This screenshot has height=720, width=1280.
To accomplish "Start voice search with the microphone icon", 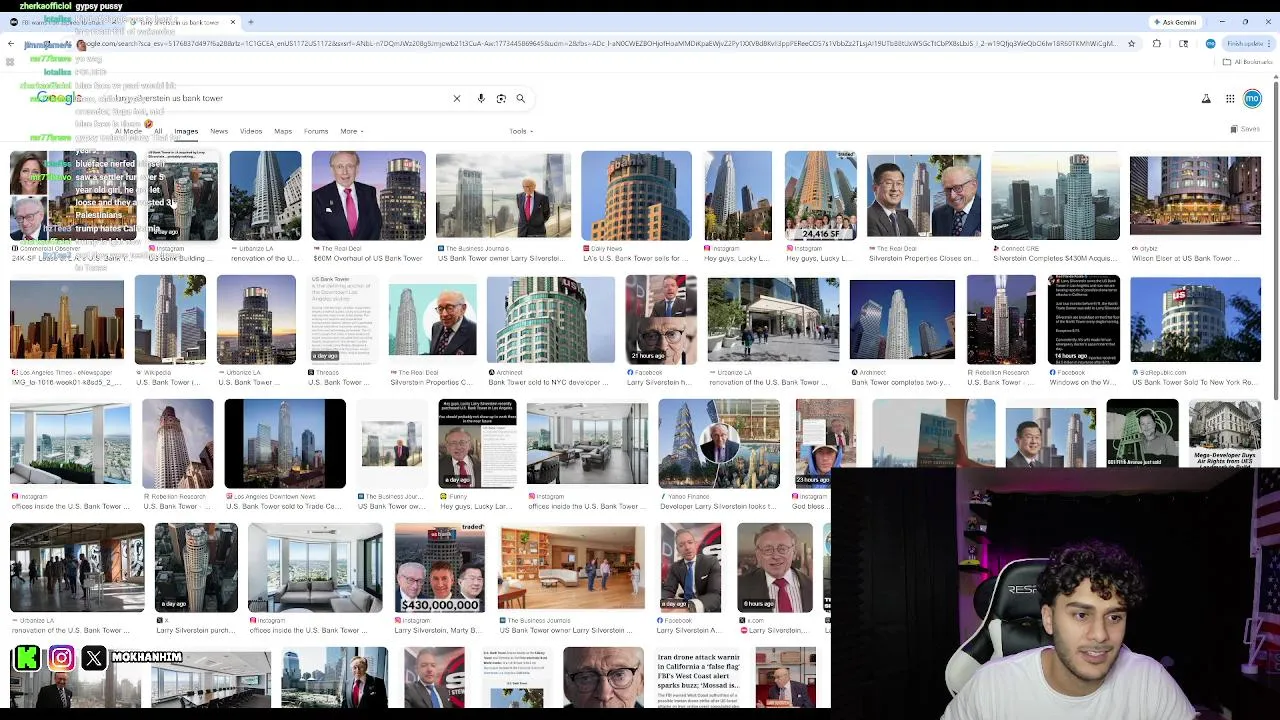I will pos(481,98).
